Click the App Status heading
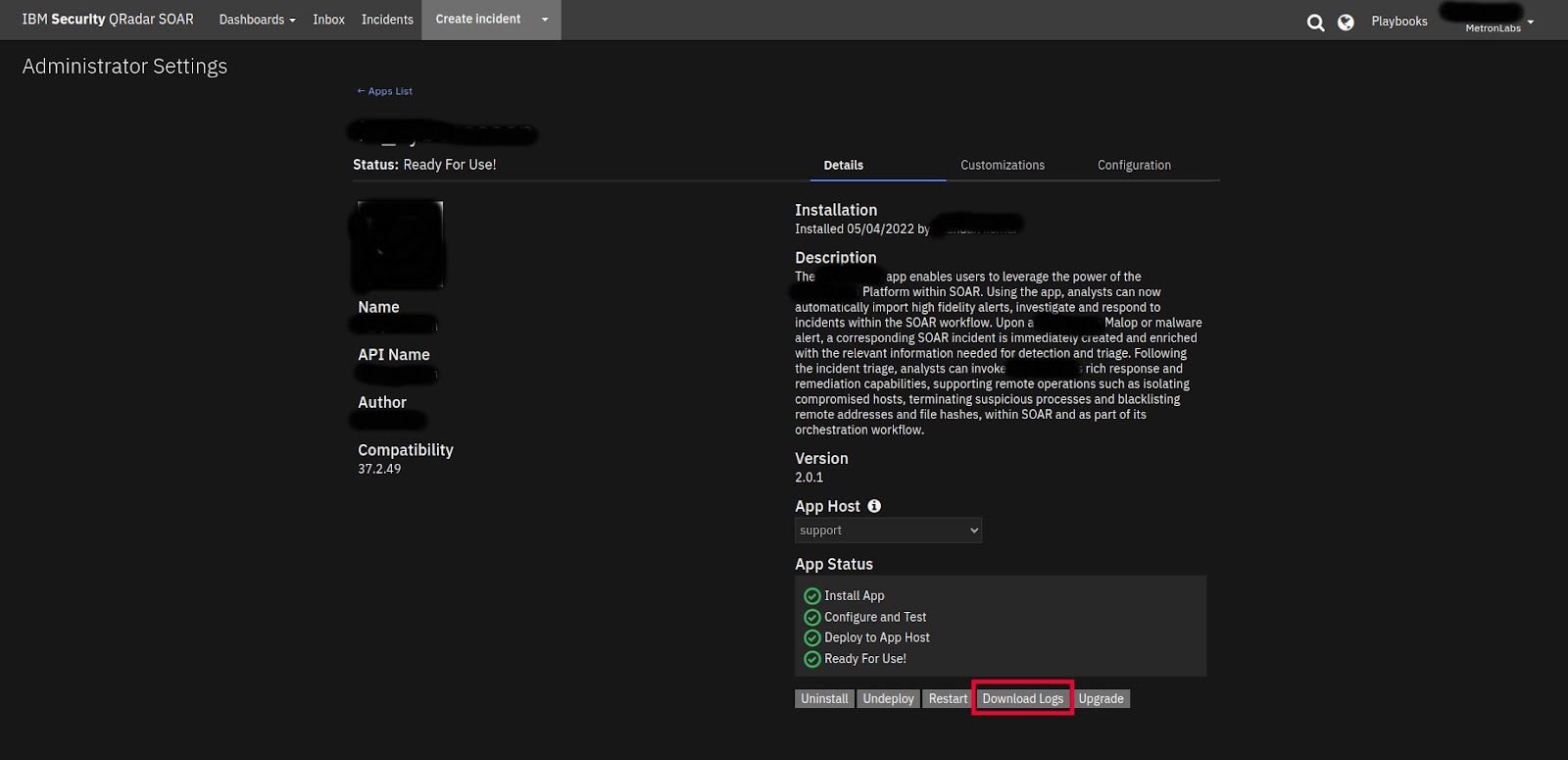The width and height of the screenshot is (1568, 760). (x=834, y=564)
